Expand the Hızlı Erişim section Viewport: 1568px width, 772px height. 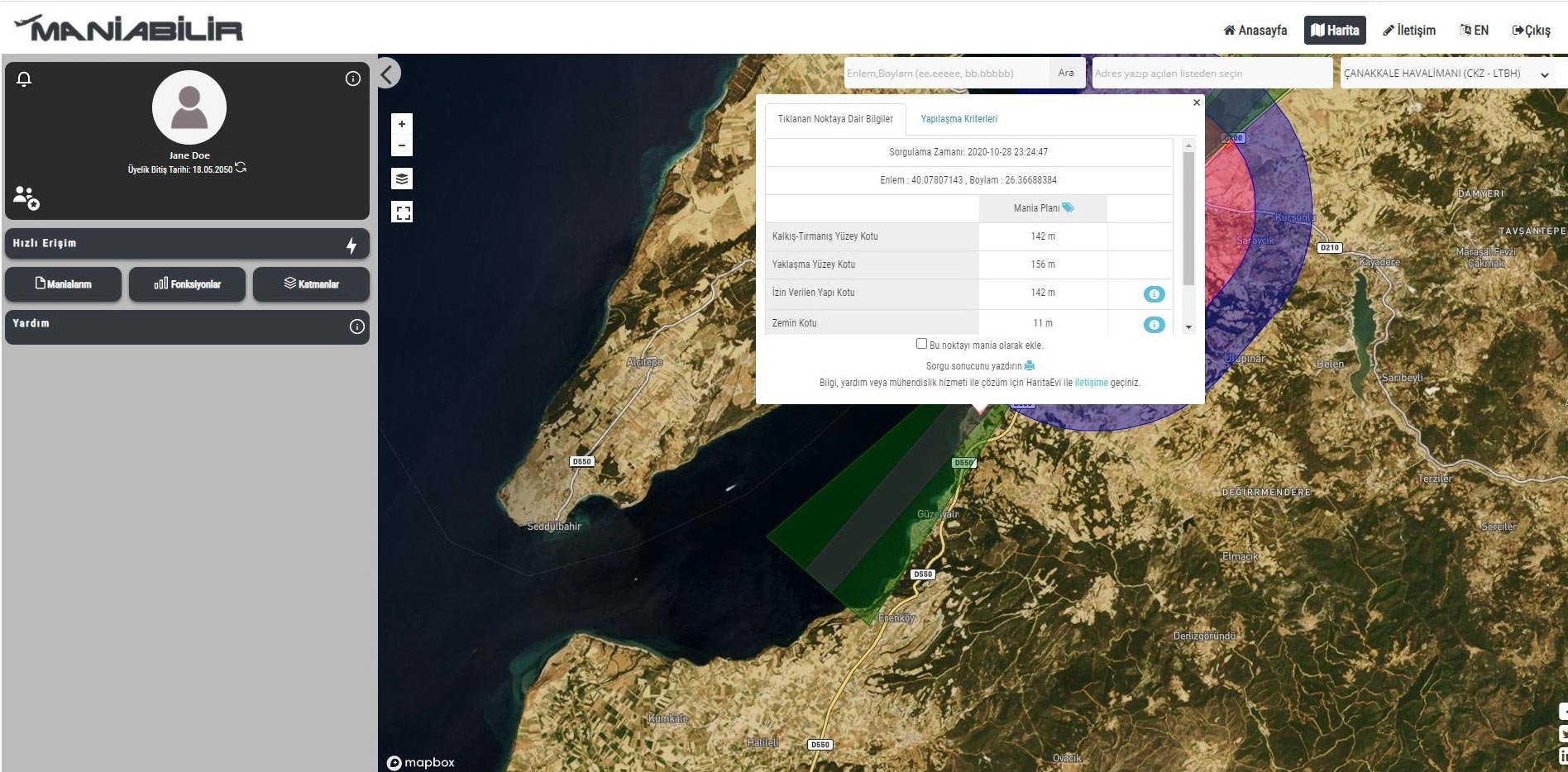[x=187, y=244]
